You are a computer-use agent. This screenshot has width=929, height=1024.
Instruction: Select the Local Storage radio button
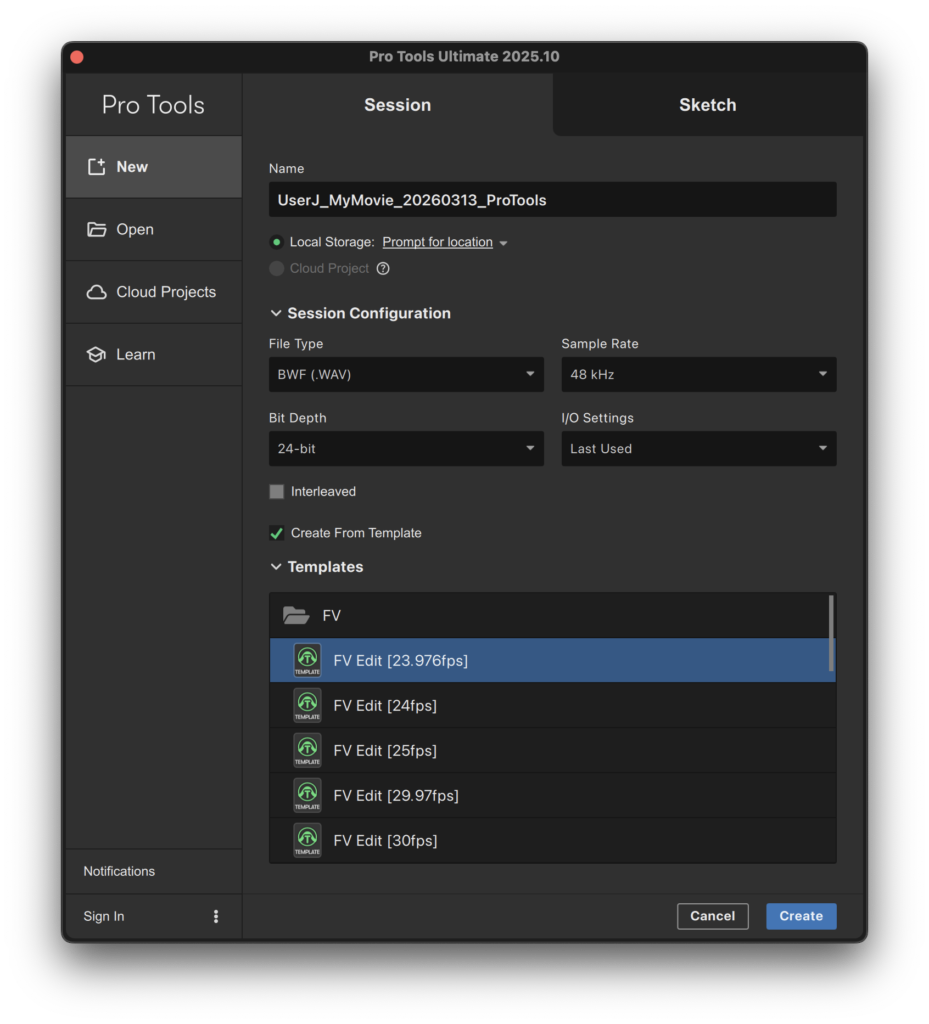(277, 242)
